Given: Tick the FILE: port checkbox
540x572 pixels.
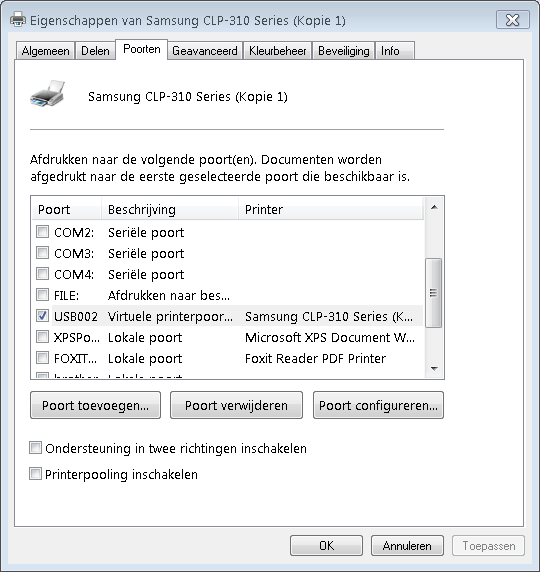Looking at the screenshot, I should [x=42, y=294].
